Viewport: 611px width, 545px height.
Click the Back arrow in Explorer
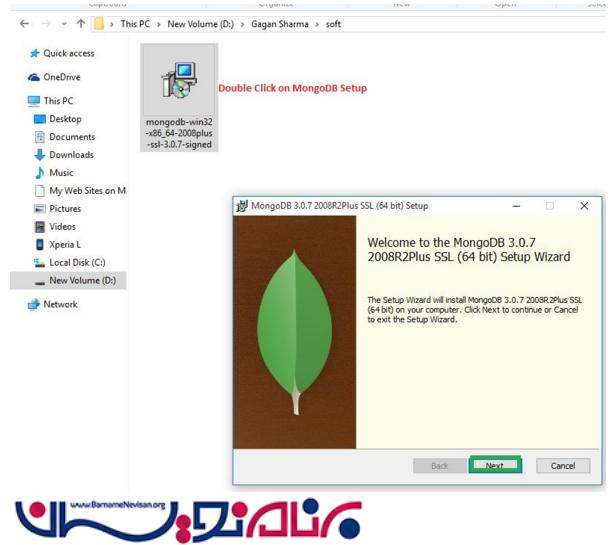point(24,24)
